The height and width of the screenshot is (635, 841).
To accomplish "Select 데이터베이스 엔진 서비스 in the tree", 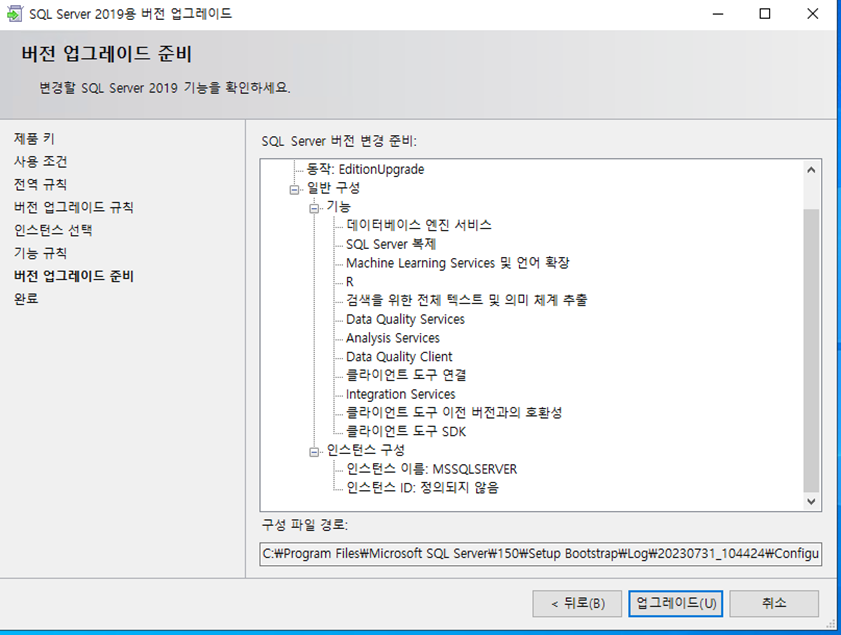I will [x=419, y=225].
